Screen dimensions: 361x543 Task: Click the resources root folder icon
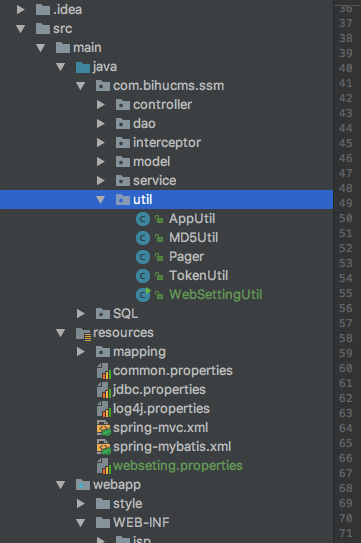[x=83, y=333]
